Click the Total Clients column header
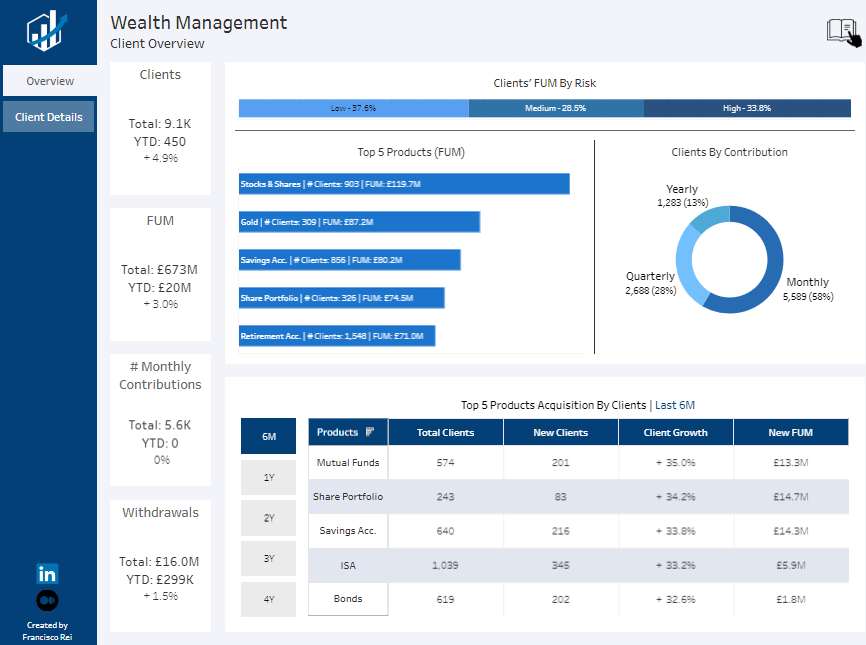The height and width of the screenshot is (645, 866). [x=446, y=432]
